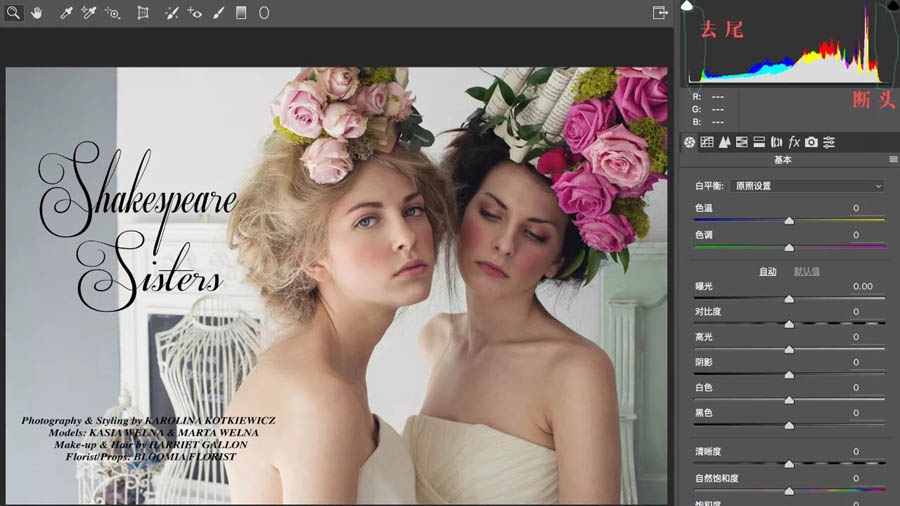Select the Spot Removal tool
Image resolution: width=900 pixels, height=506 pixels.
(171, 13)
